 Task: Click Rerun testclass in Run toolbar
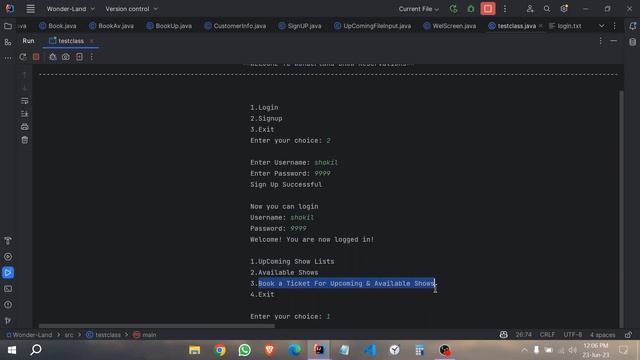point(23,57)
